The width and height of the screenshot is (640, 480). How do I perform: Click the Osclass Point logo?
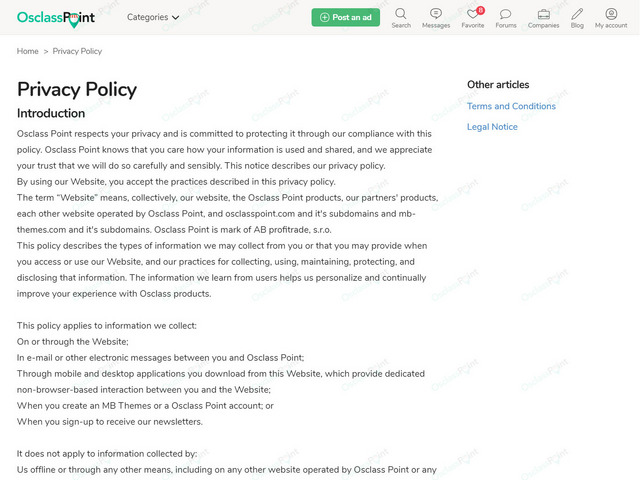pos(56,18)
